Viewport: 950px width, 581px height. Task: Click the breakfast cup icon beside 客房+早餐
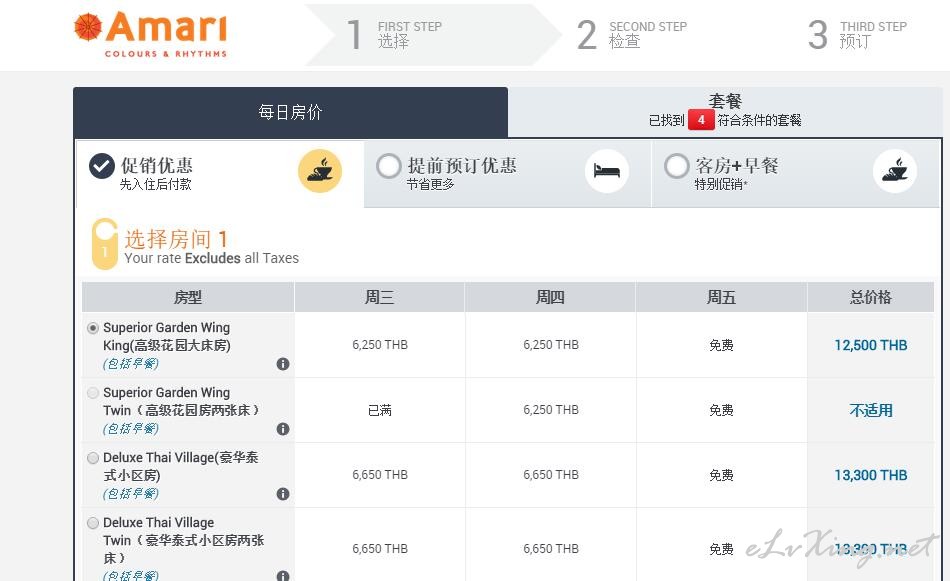pos(895,171)
